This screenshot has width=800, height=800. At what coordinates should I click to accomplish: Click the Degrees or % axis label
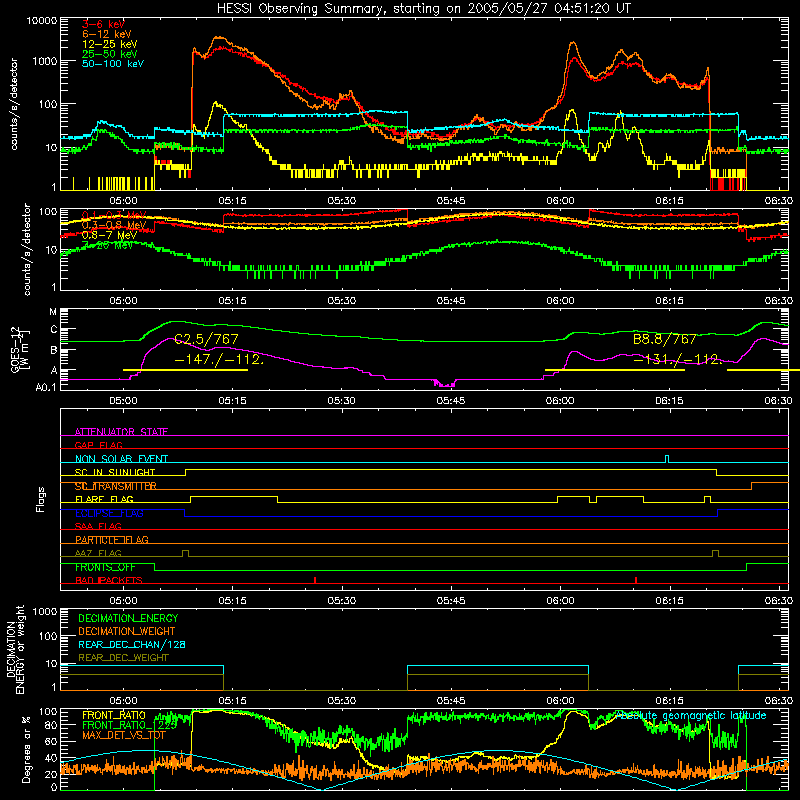26,749
